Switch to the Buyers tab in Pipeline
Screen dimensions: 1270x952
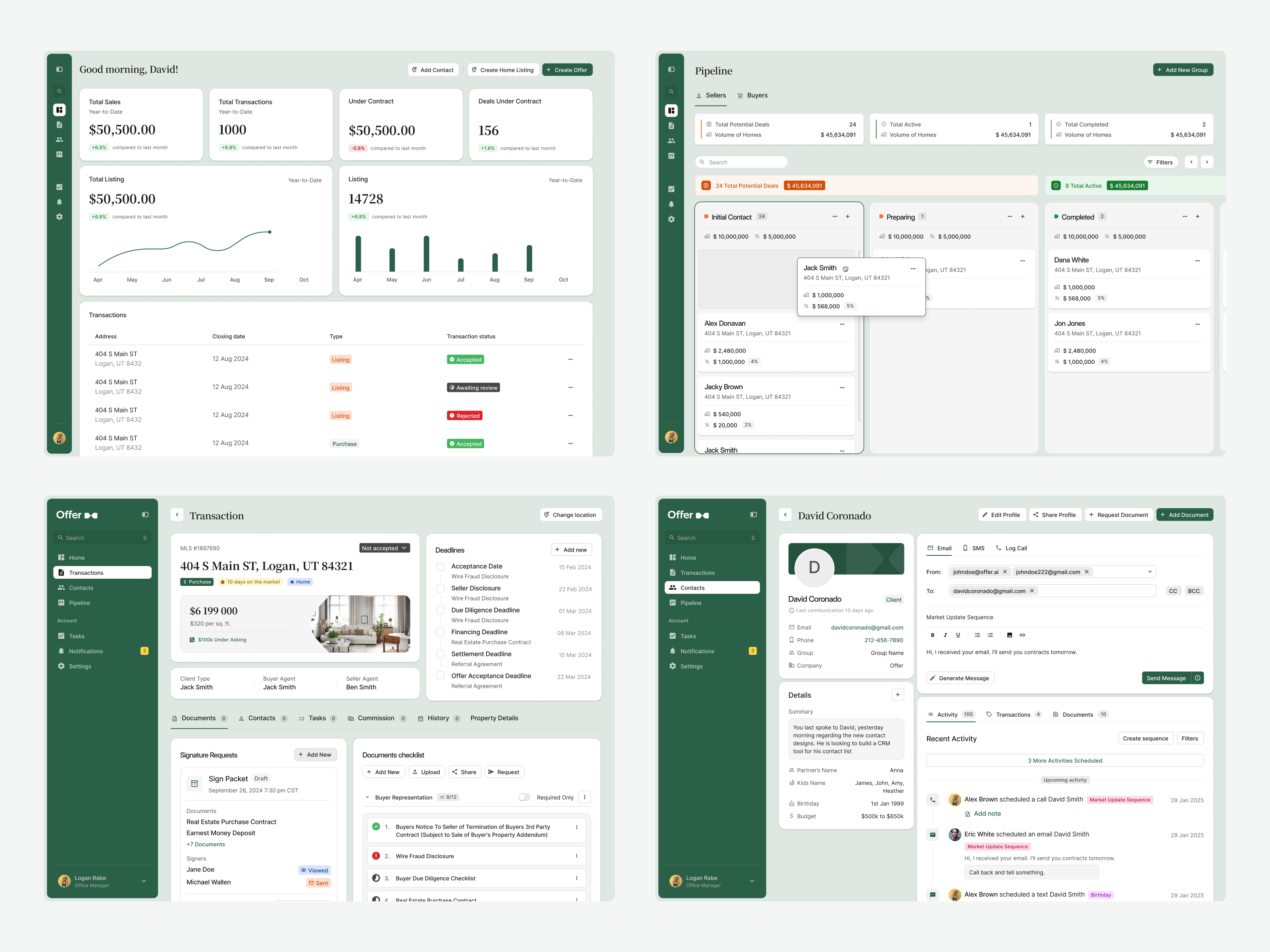click(752, 95)
